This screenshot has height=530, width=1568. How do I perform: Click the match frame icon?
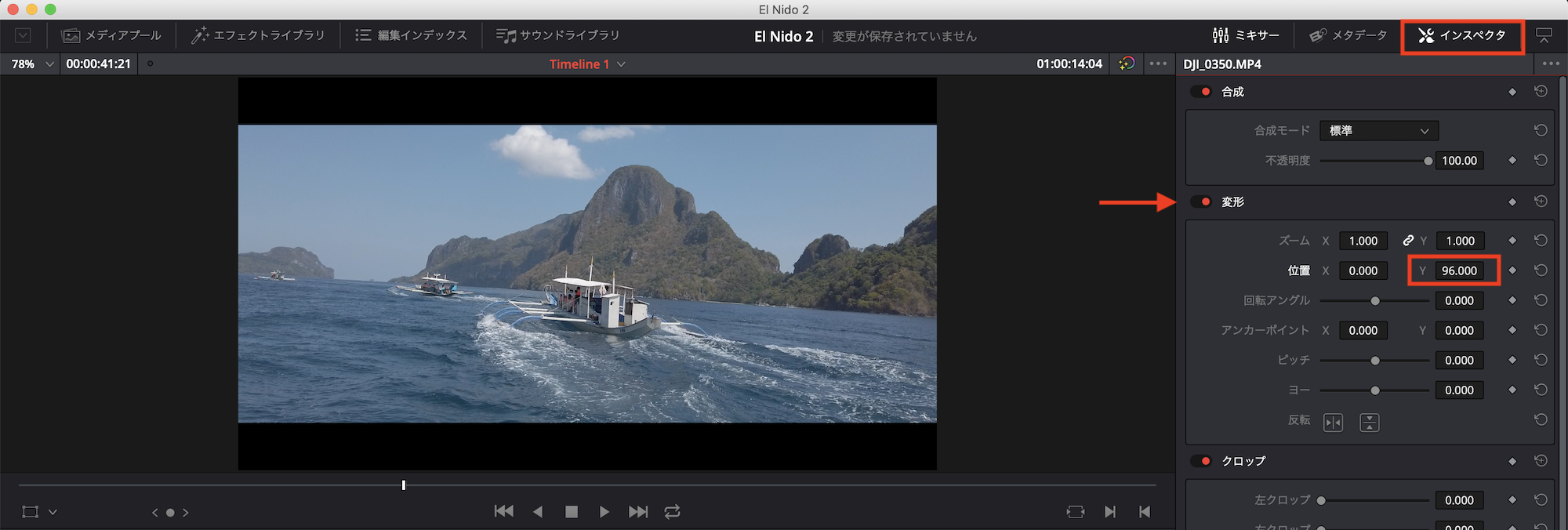[1076, 511]
